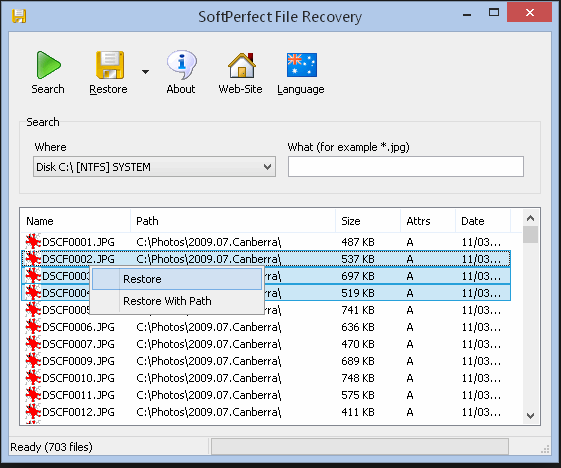
Task: Click the path cell of DSCF0006.JPG
Action: click(209, 327)
